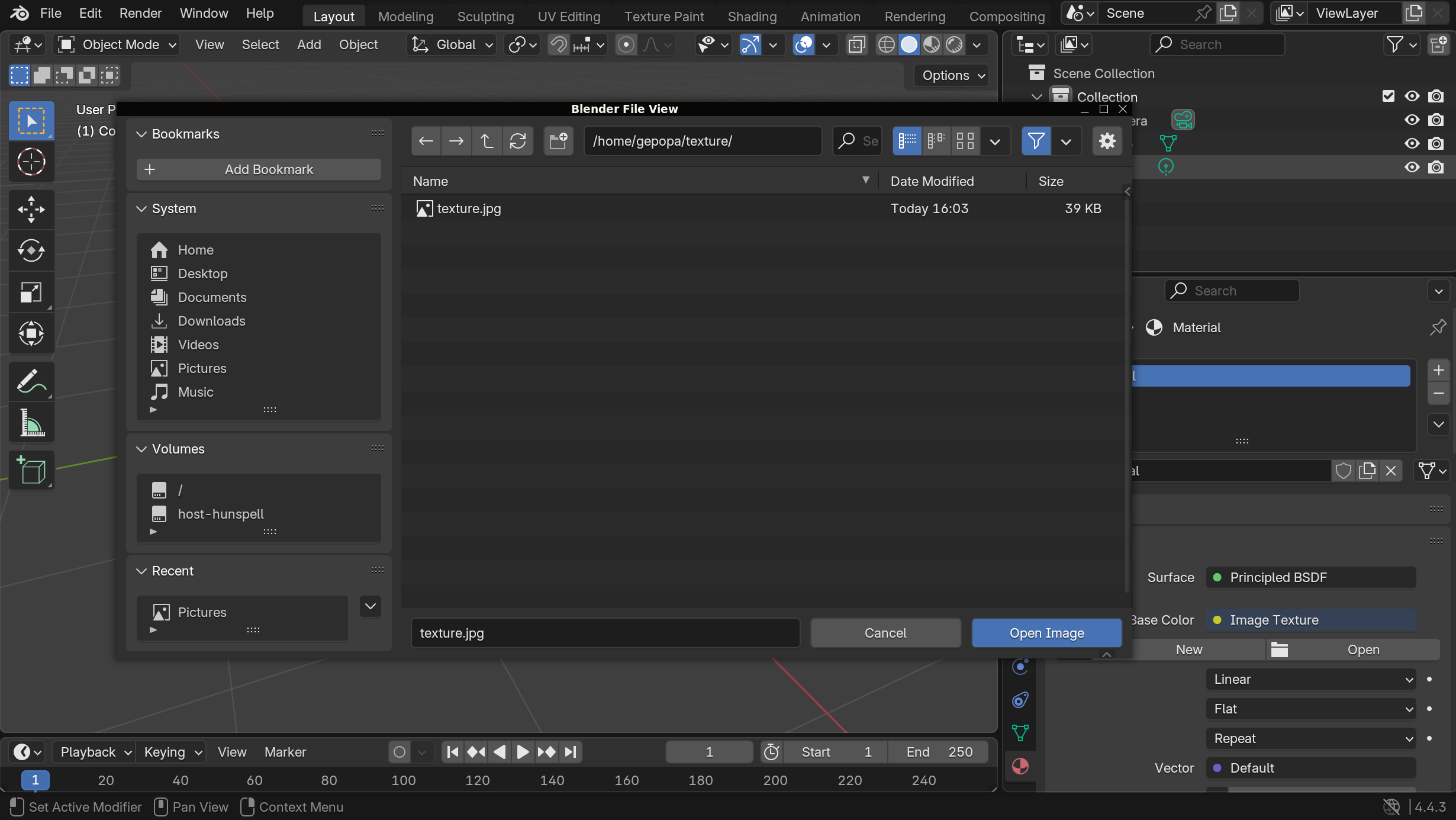Select the Move tool in the toolbar
1456x820 pixels.
(x=31, y=210)
